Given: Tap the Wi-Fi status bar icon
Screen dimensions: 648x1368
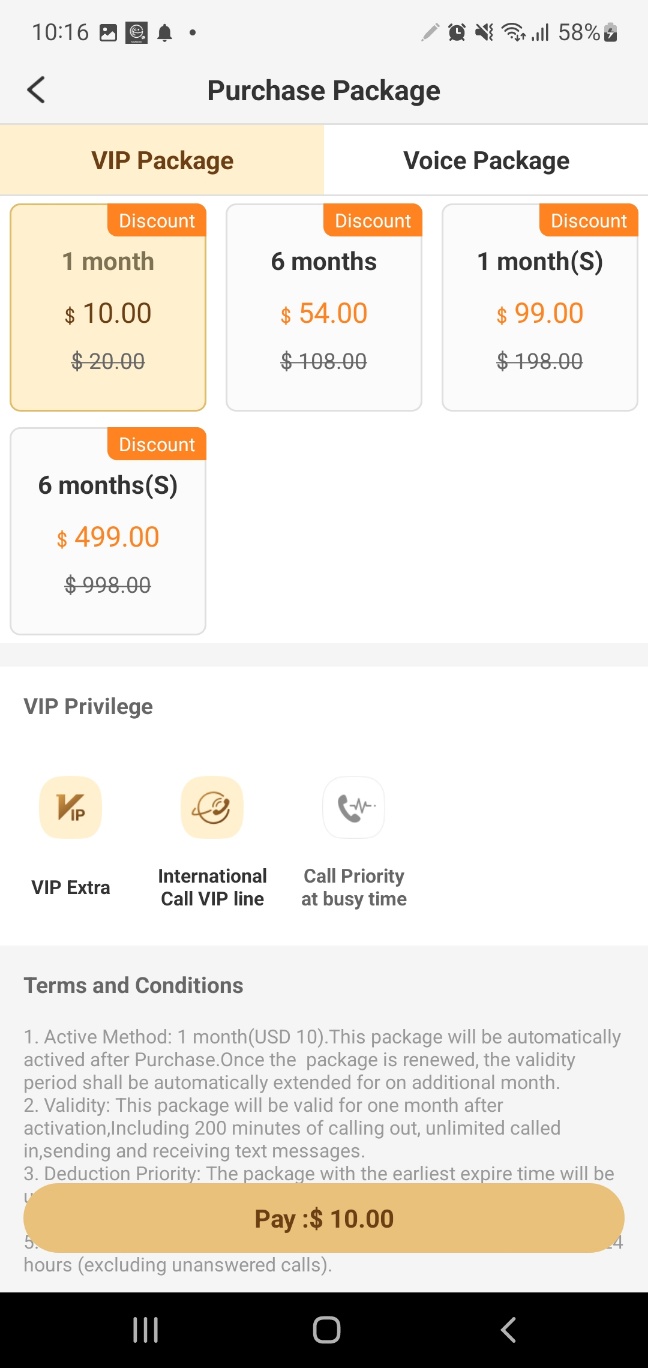Looking at the screenshot, I should pyautogui.click(x=514, y=32).
